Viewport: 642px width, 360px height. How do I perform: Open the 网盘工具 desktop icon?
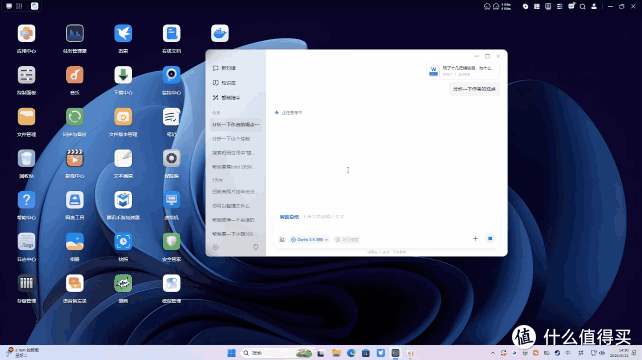(x=75, y=200)
